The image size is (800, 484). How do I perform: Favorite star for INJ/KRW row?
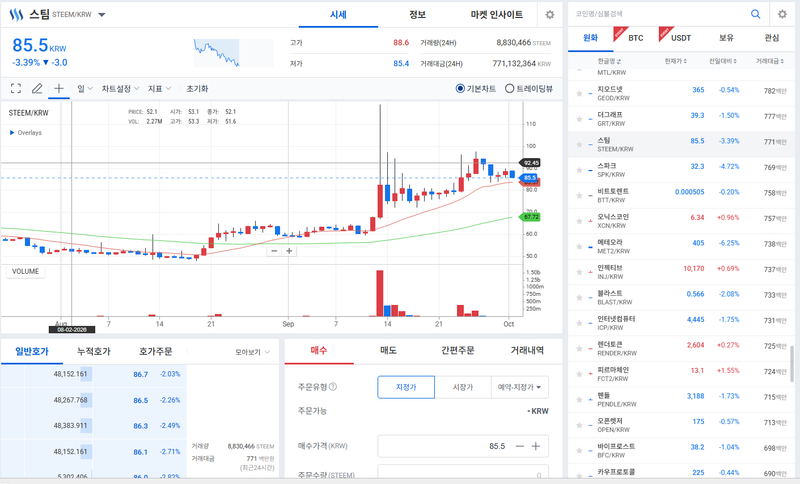[579, 272]
